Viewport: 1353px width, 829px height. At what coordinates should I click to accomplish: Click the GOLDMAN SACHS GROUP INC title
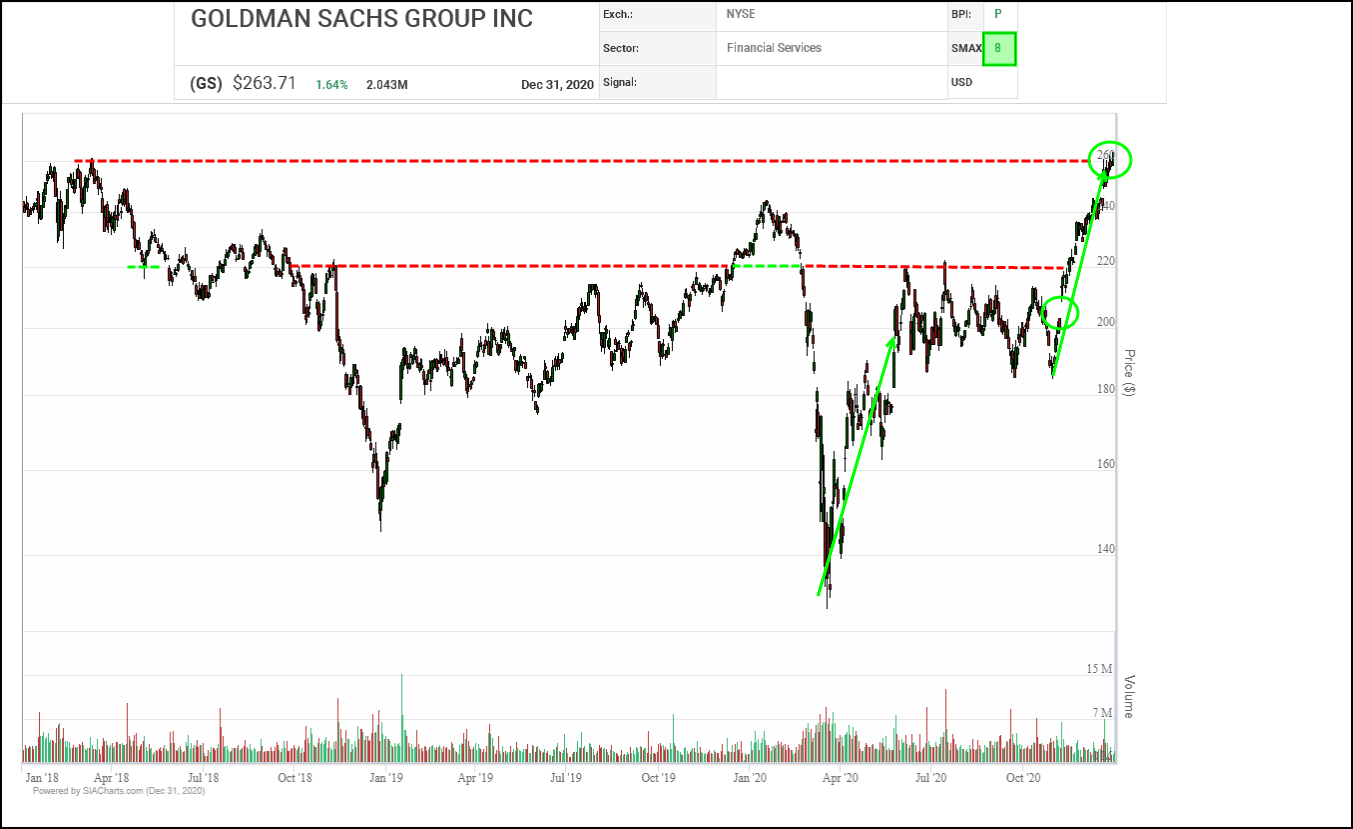pyautogui.click(x=361, y=19)
